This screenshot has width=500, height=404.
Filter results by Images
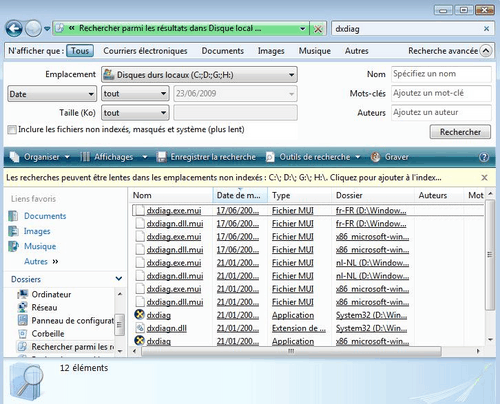point(271,51)
